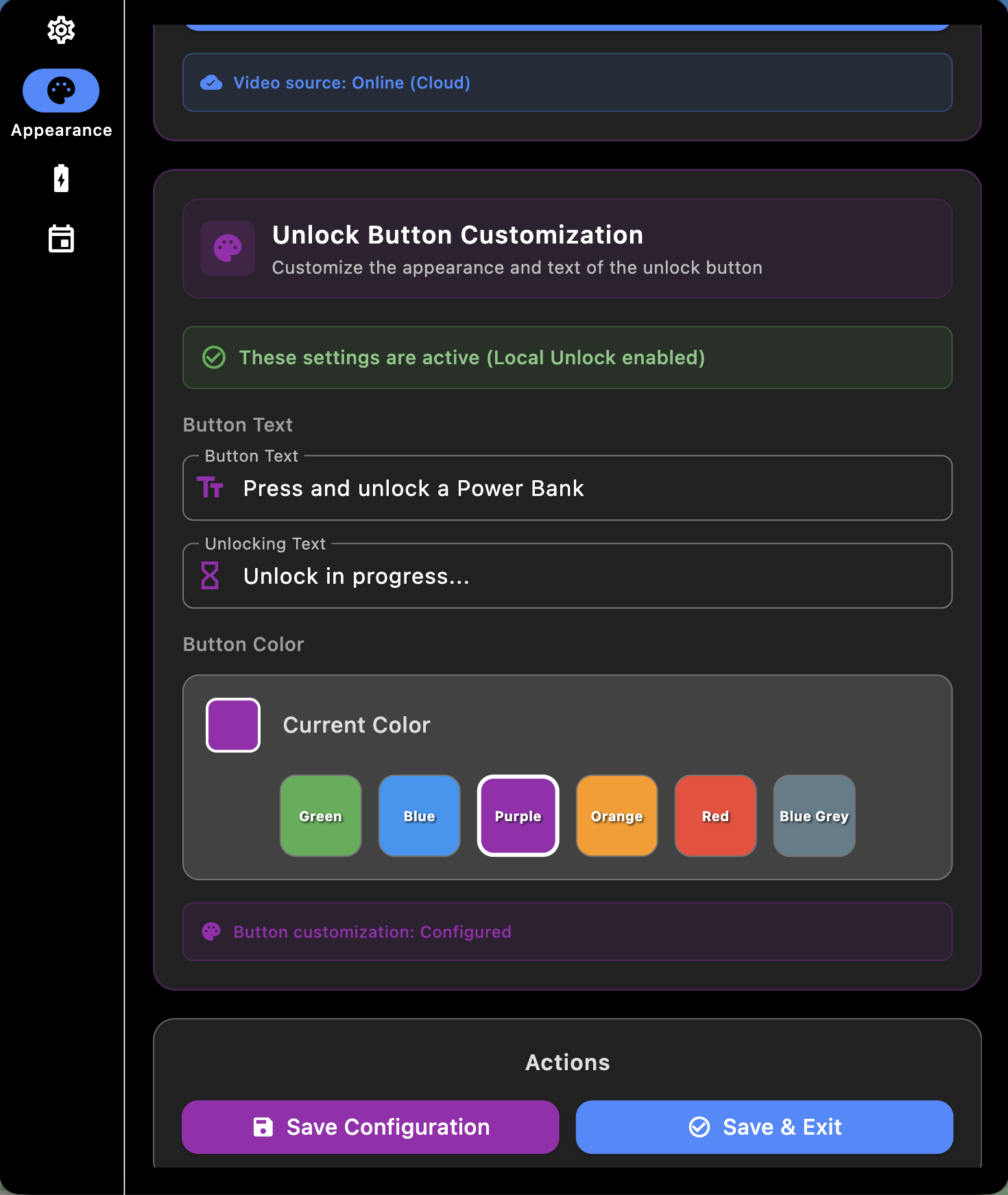This screenshot has height=1195, width=1008.
Task: Open the battery/power section in sidebar
Action: (61, 178)
